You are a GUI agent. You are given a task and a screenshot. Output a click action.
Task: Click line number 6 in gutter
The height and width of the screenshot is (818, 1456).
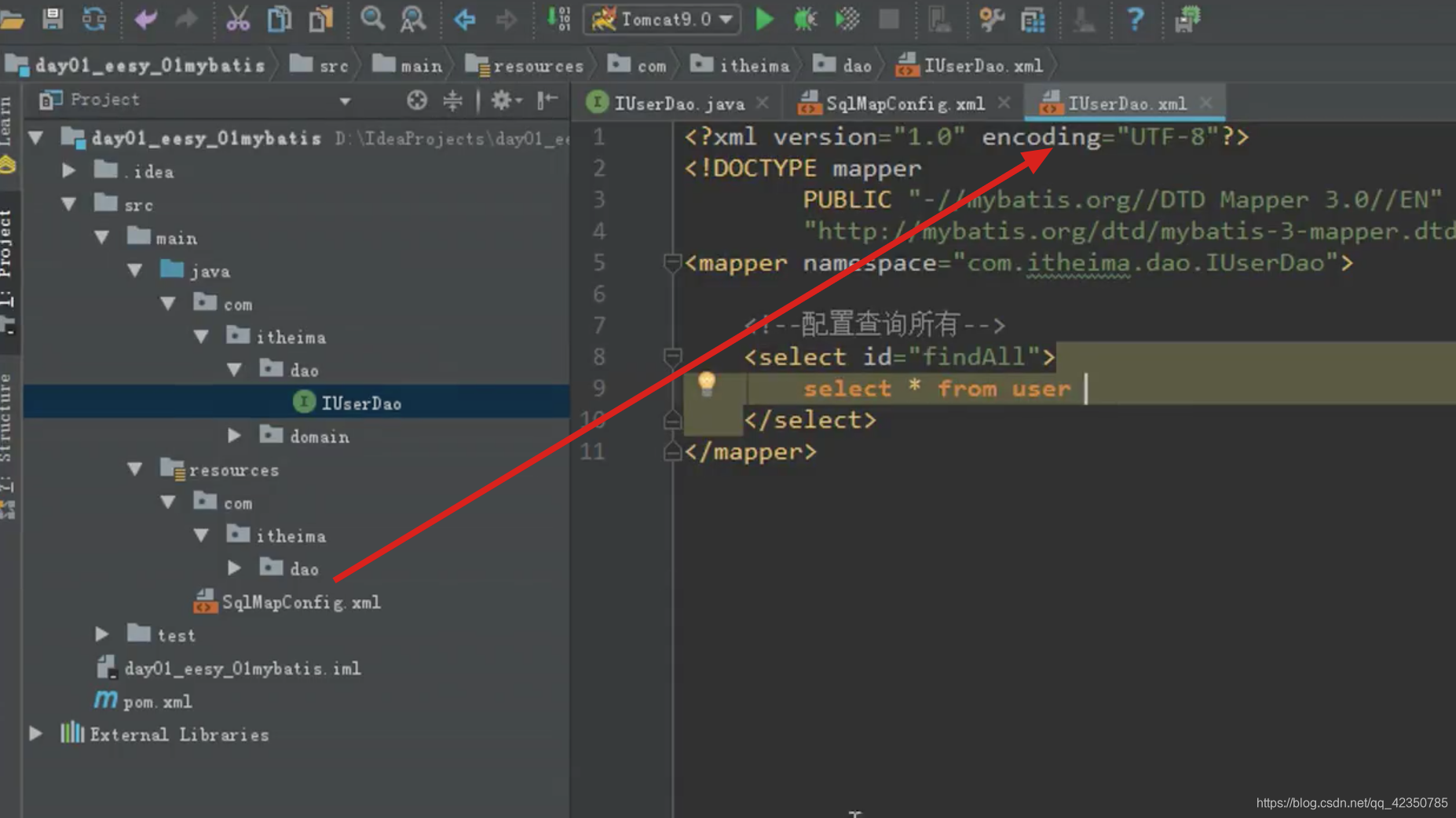[599, 294]
